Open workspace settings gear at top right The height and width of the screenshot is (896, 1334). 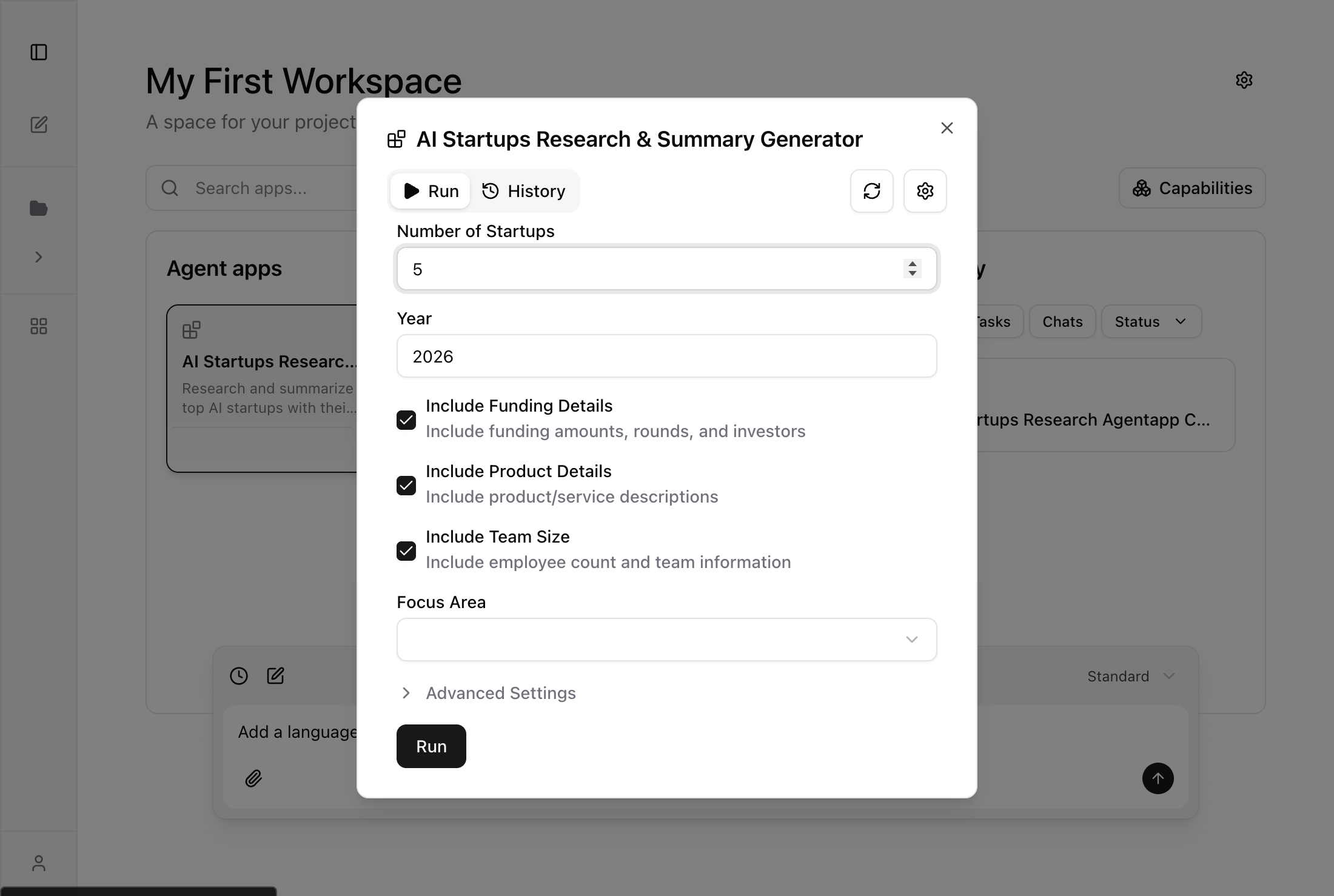[x=1244, y=79]
